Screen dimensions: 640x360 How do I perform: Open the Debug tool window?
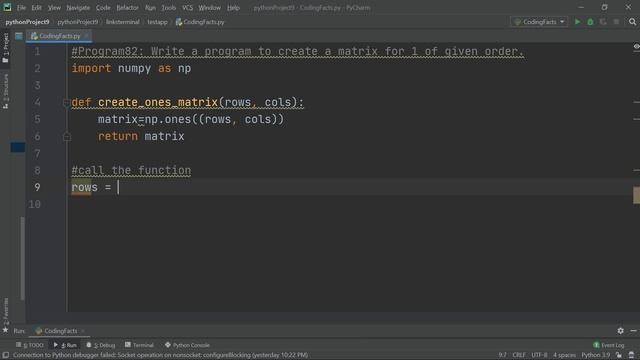coord(100,345)
